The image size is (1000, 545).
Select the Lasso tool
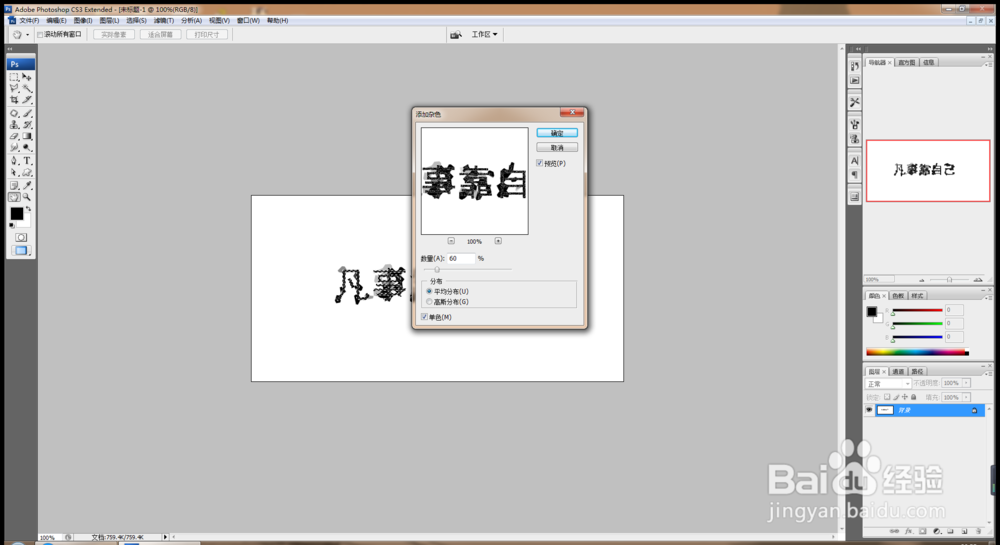14,88
